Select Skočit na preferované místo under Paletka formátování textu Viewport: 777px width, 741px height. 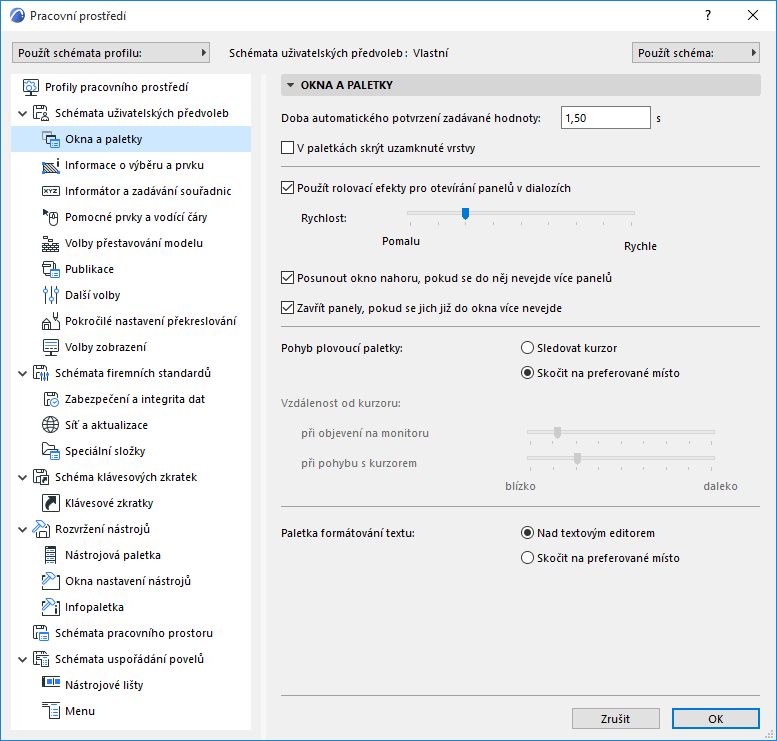tap(527, 558)
